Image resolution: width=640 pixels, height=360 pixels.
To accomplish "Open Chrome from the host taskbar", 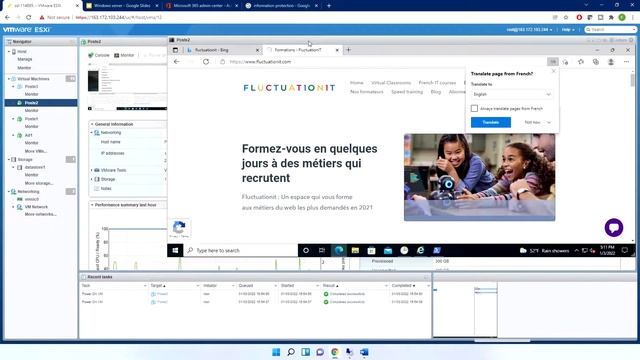I will [335, 352].
